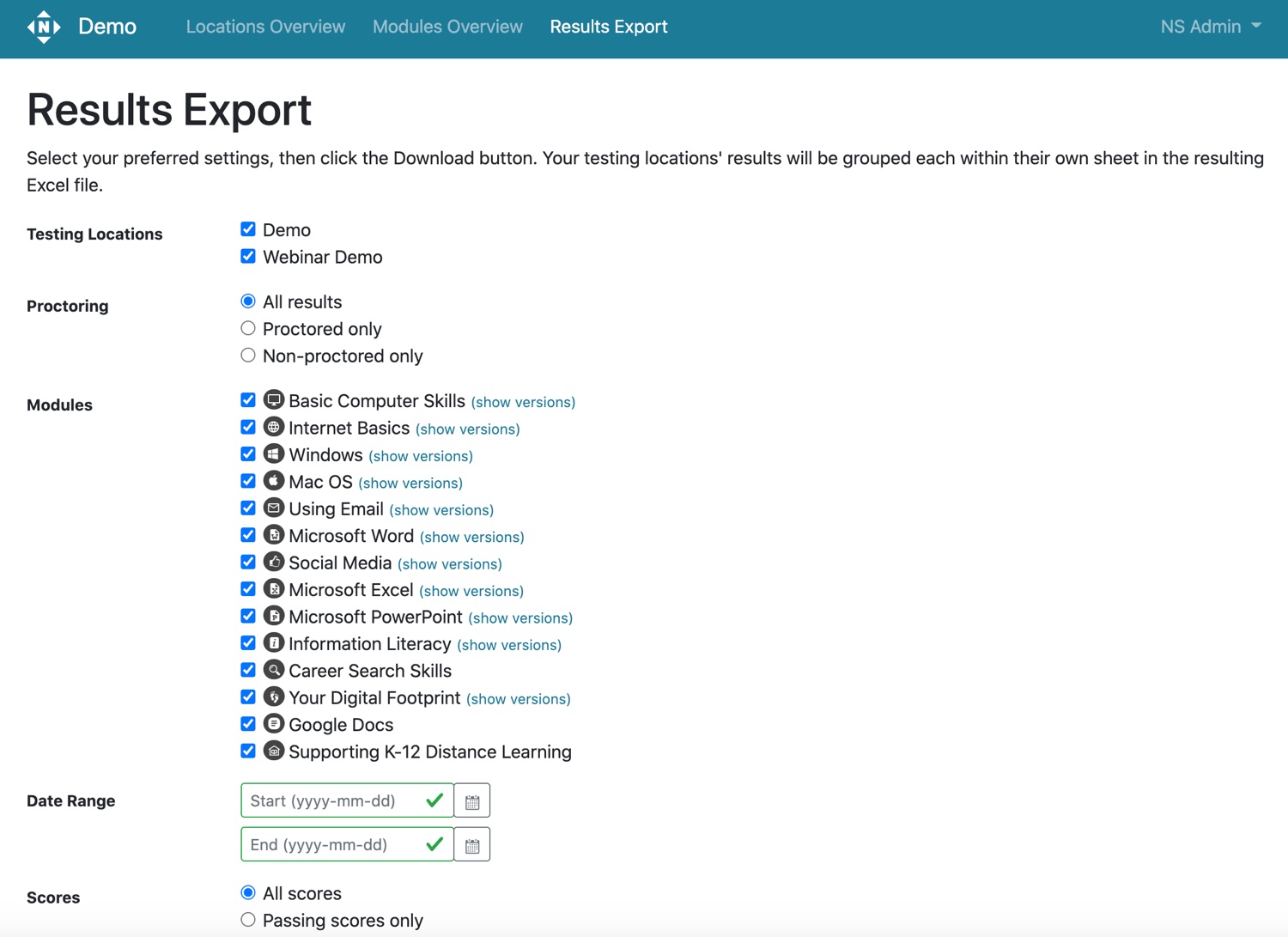
Task: Show versions for Windows
Action: click(x=421, y=456)
